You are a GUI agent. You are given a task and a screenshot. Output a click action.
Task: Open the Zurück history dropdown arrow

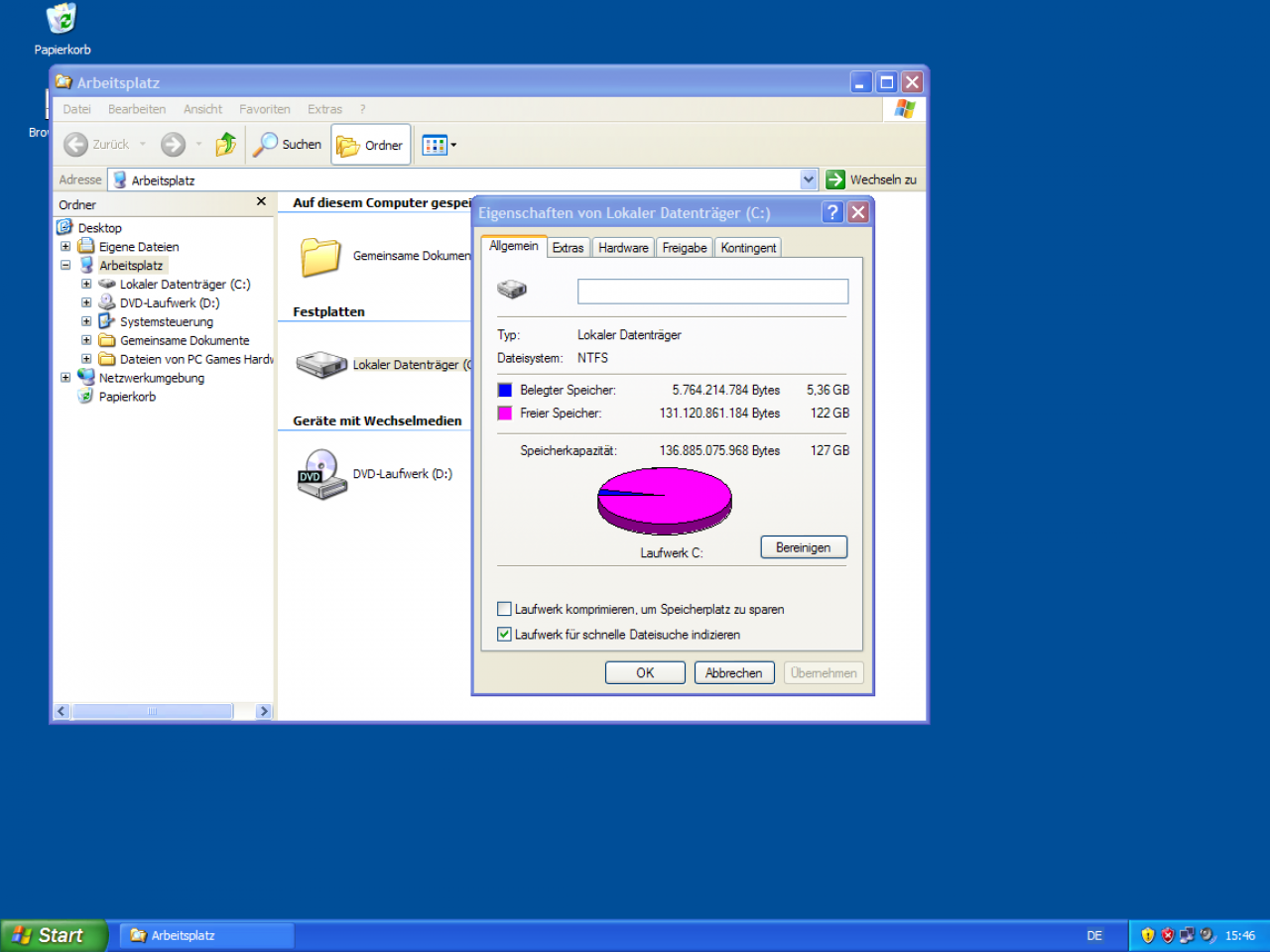[x=143, y=145]
